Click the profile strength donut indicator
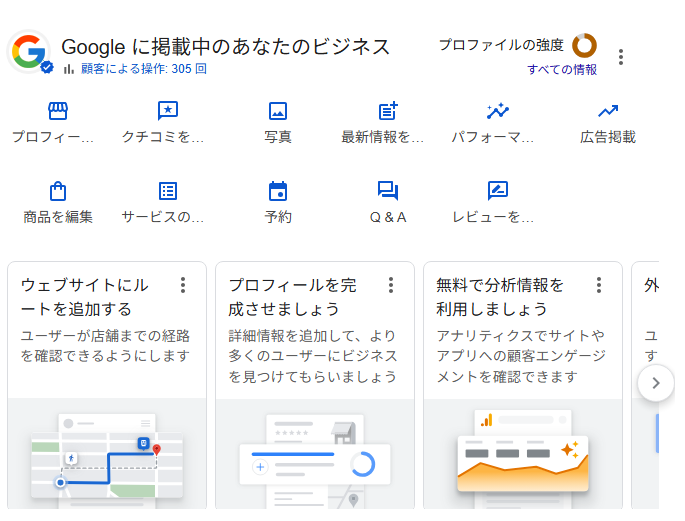The image size is (685, 521). [x=584, y=45]
